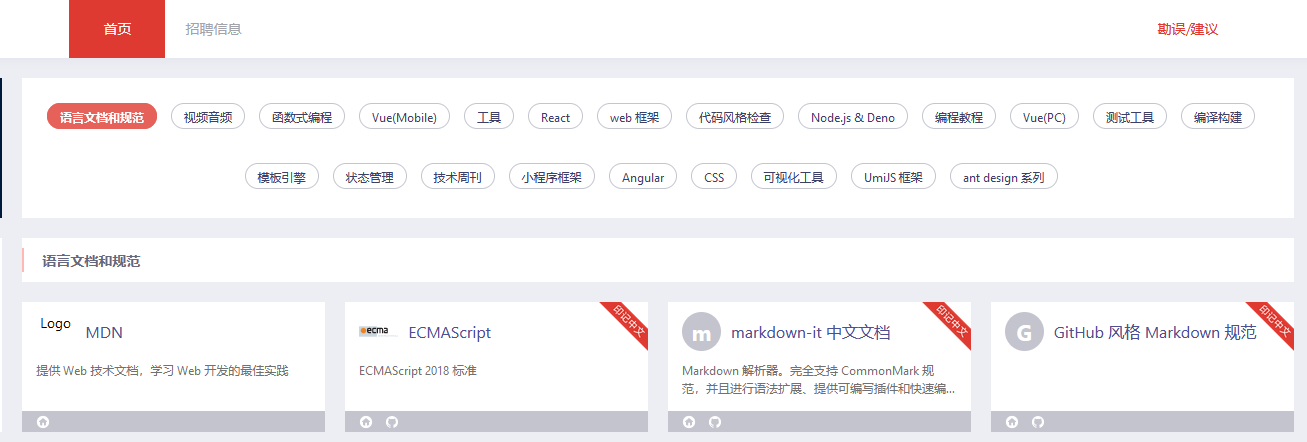The width and height of the screenshot is (1307, 442).
Task: Select the 代码风格检查 category tag
Action: coord(735,117)
